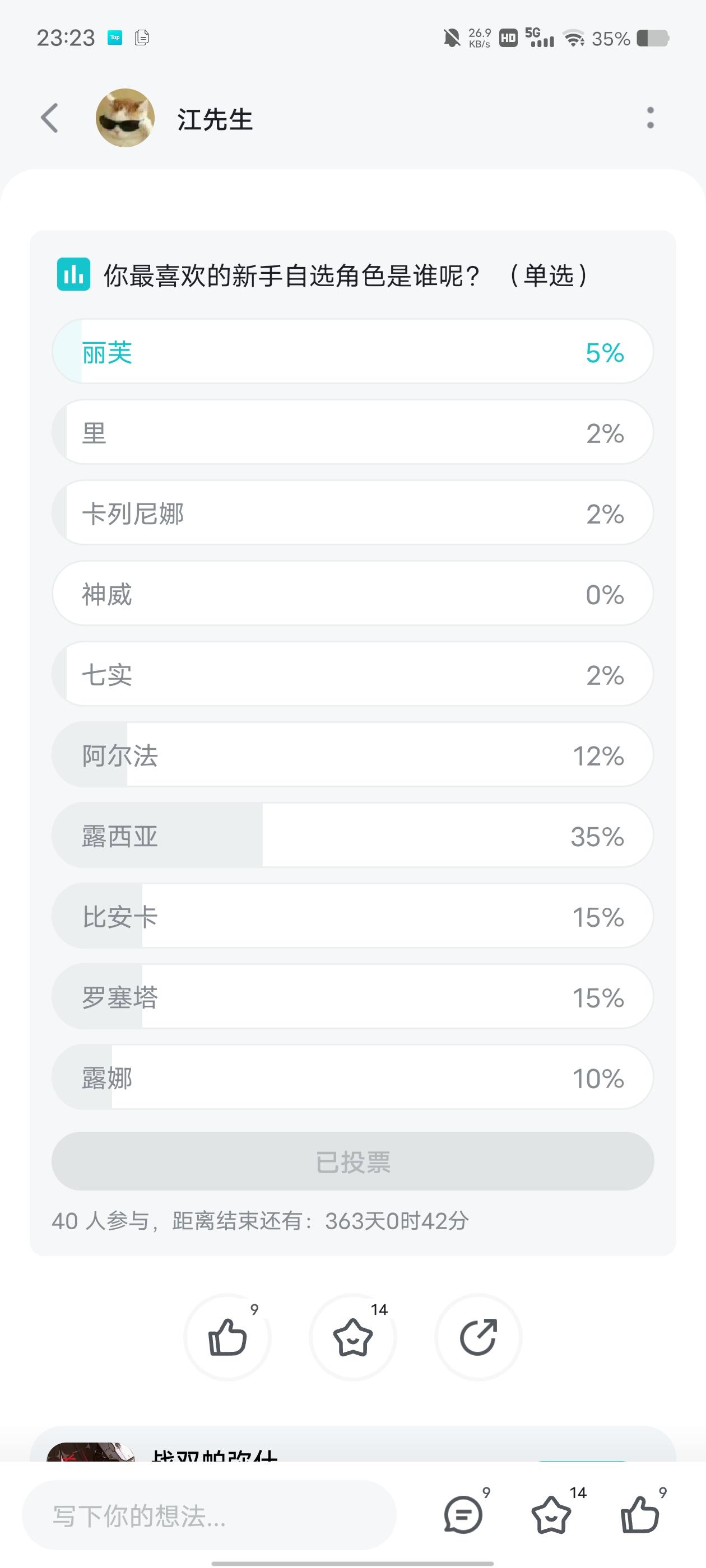This screenshot has width=706, height=1568.
Task: Choose the 罗塞塔 poll option
Action: coord(352,996)
